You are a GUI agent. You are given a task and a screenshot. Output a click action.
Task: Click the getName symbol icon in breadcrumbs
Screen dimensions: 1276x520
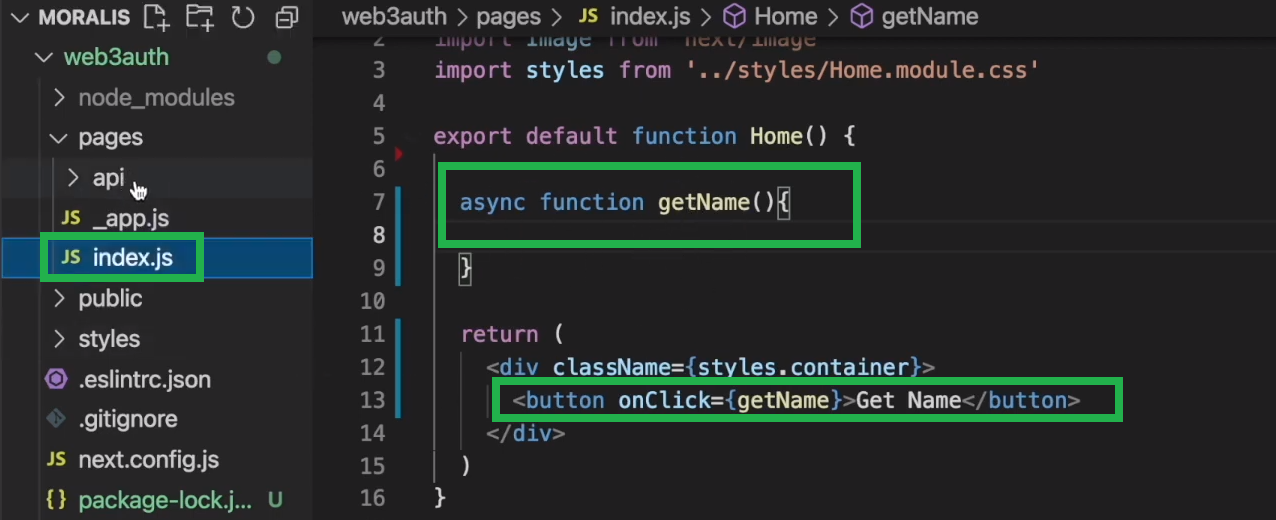[862, 17]
